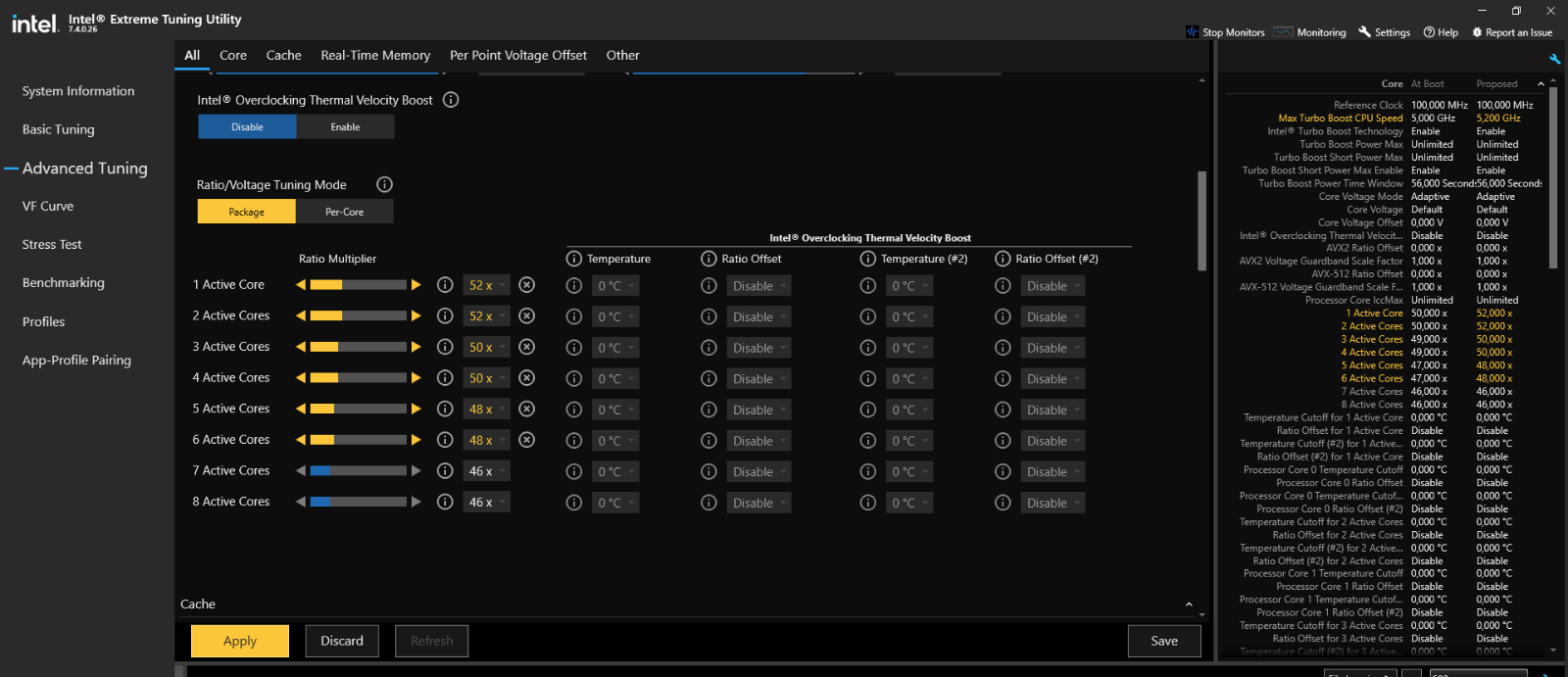Click Intel logo in title bar

tap(34, 23)
